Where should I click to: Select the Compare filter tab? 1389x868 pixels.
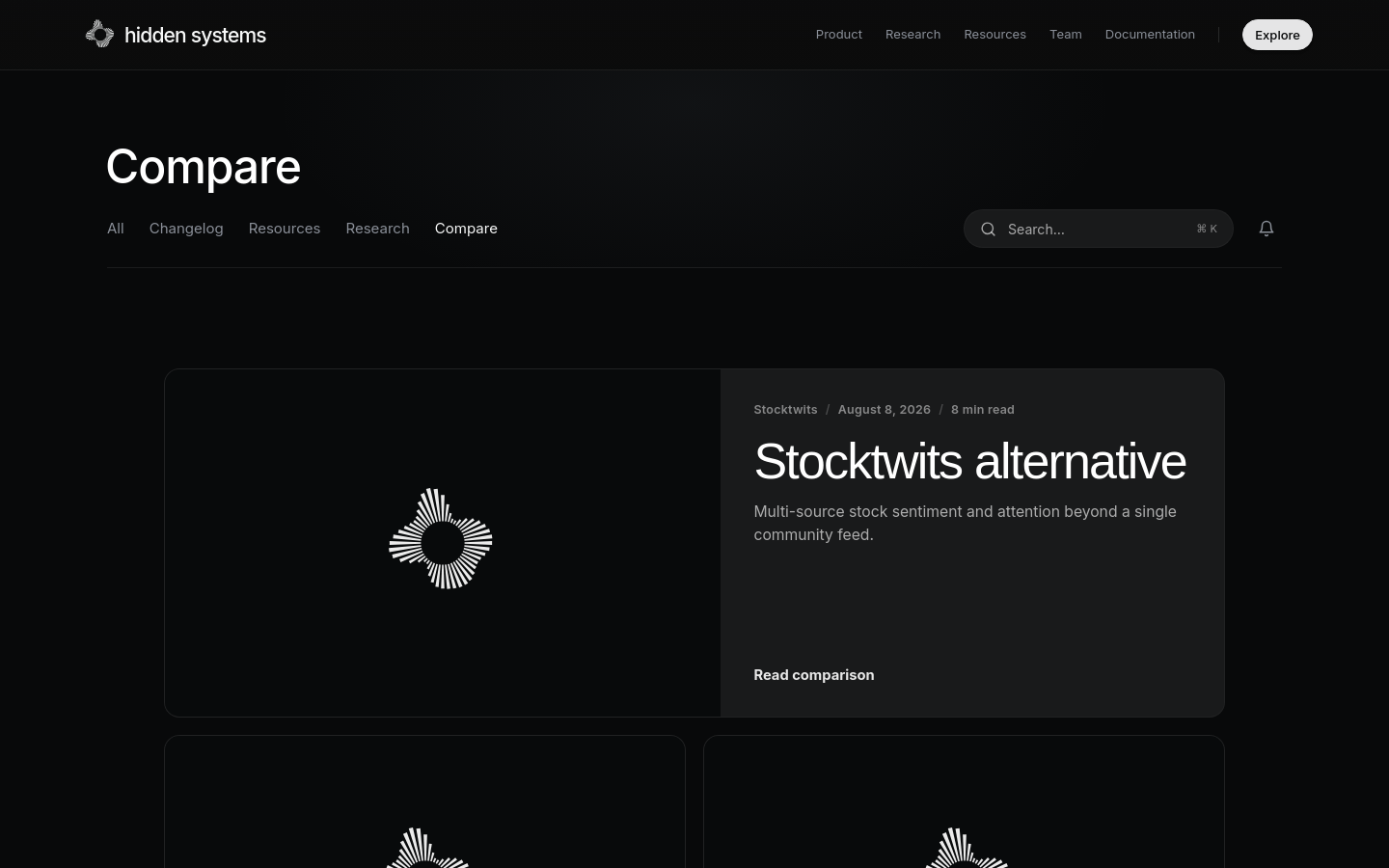(466, 229)
